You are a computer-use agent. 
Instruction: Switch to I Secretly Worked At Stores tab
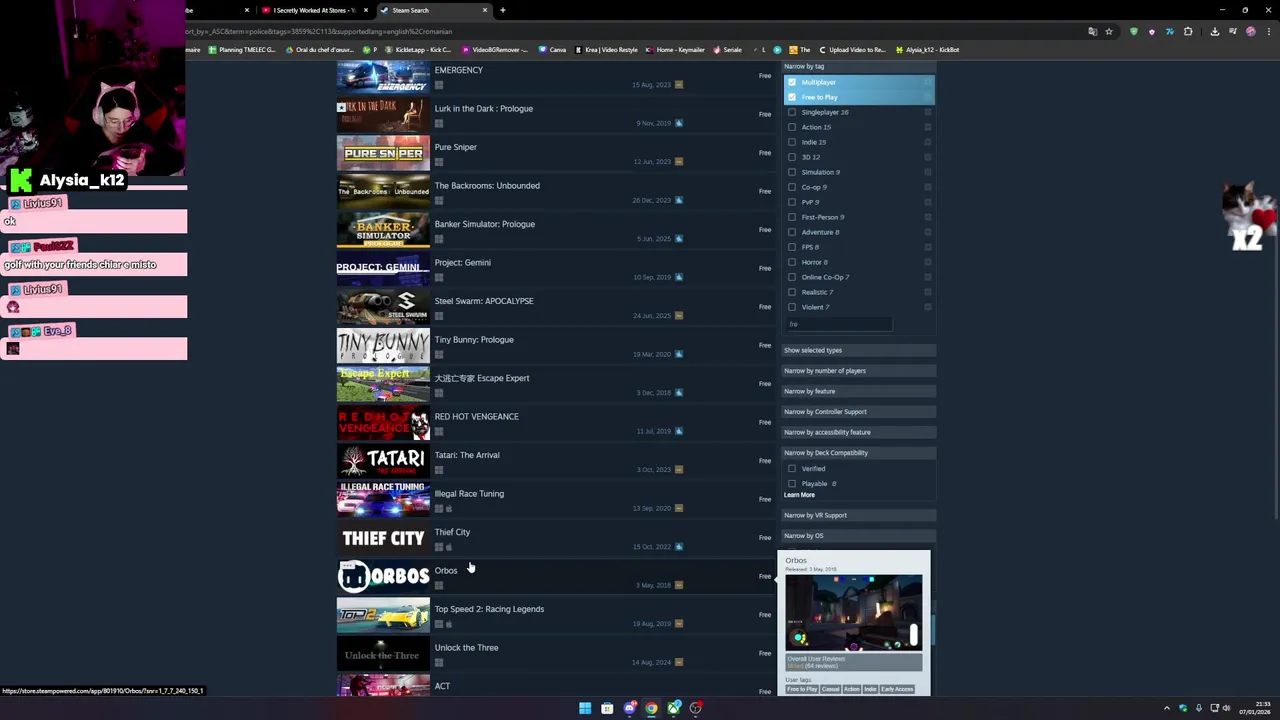pos(313,10)
